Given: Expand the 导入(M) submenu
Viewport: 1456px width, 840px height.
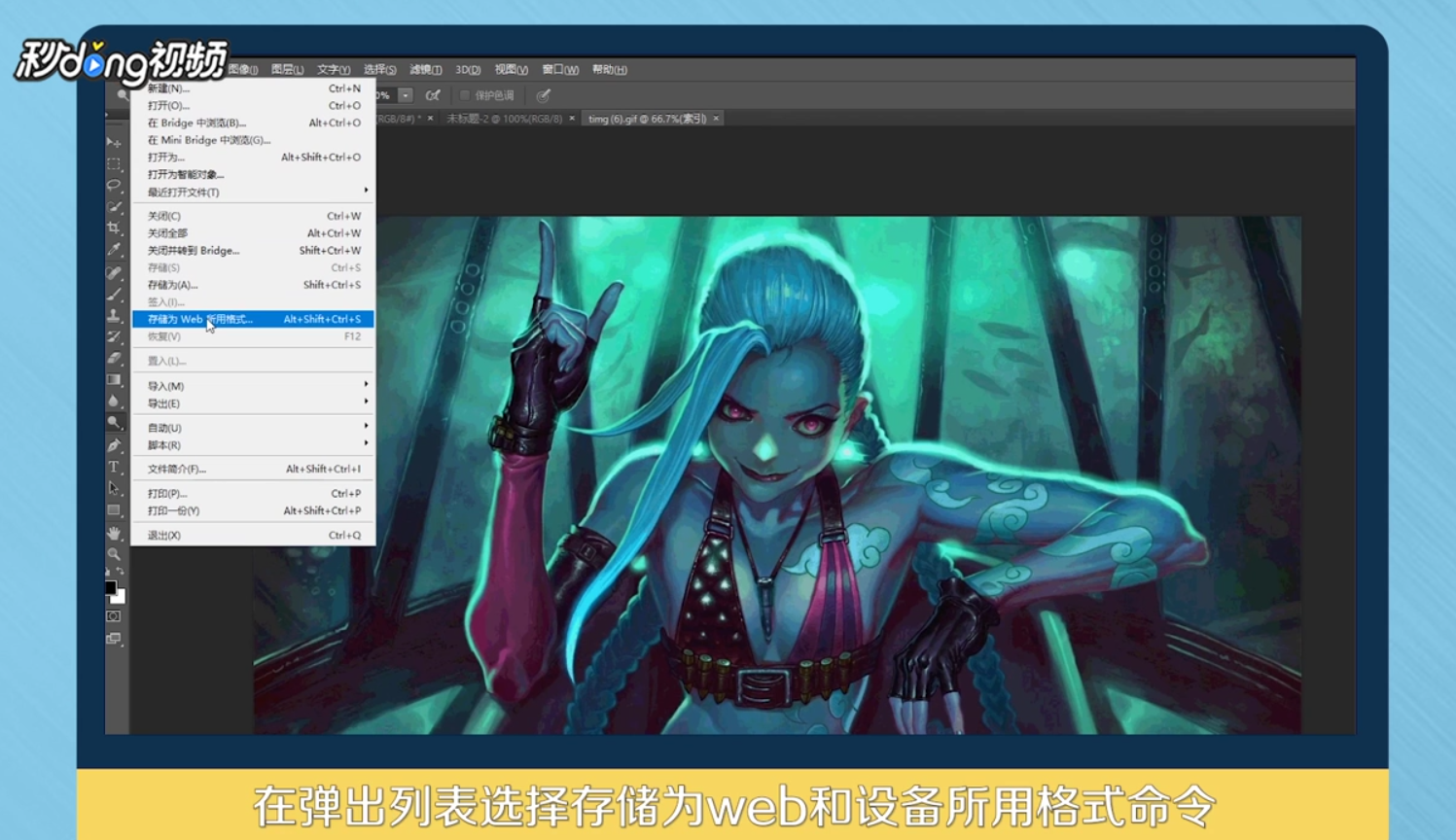Looking at the screenshot, I should click(x=253, y=386).
